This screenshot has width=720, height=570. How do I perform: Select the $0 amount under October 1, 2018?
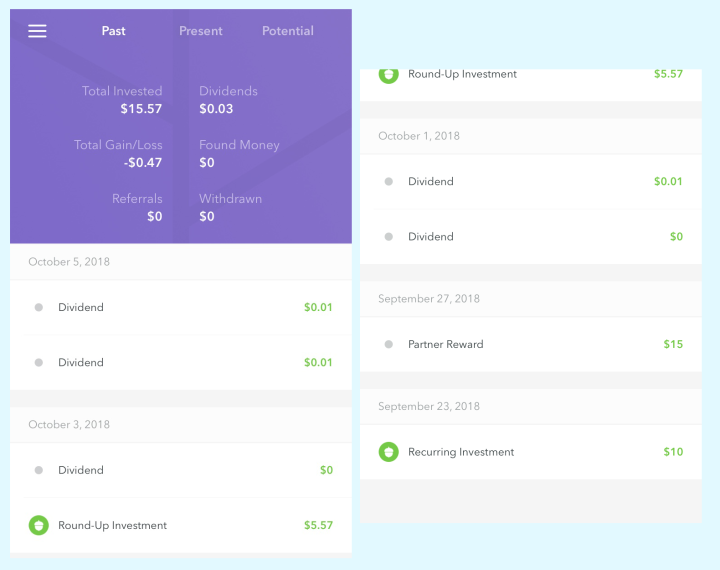pos(676,237)
